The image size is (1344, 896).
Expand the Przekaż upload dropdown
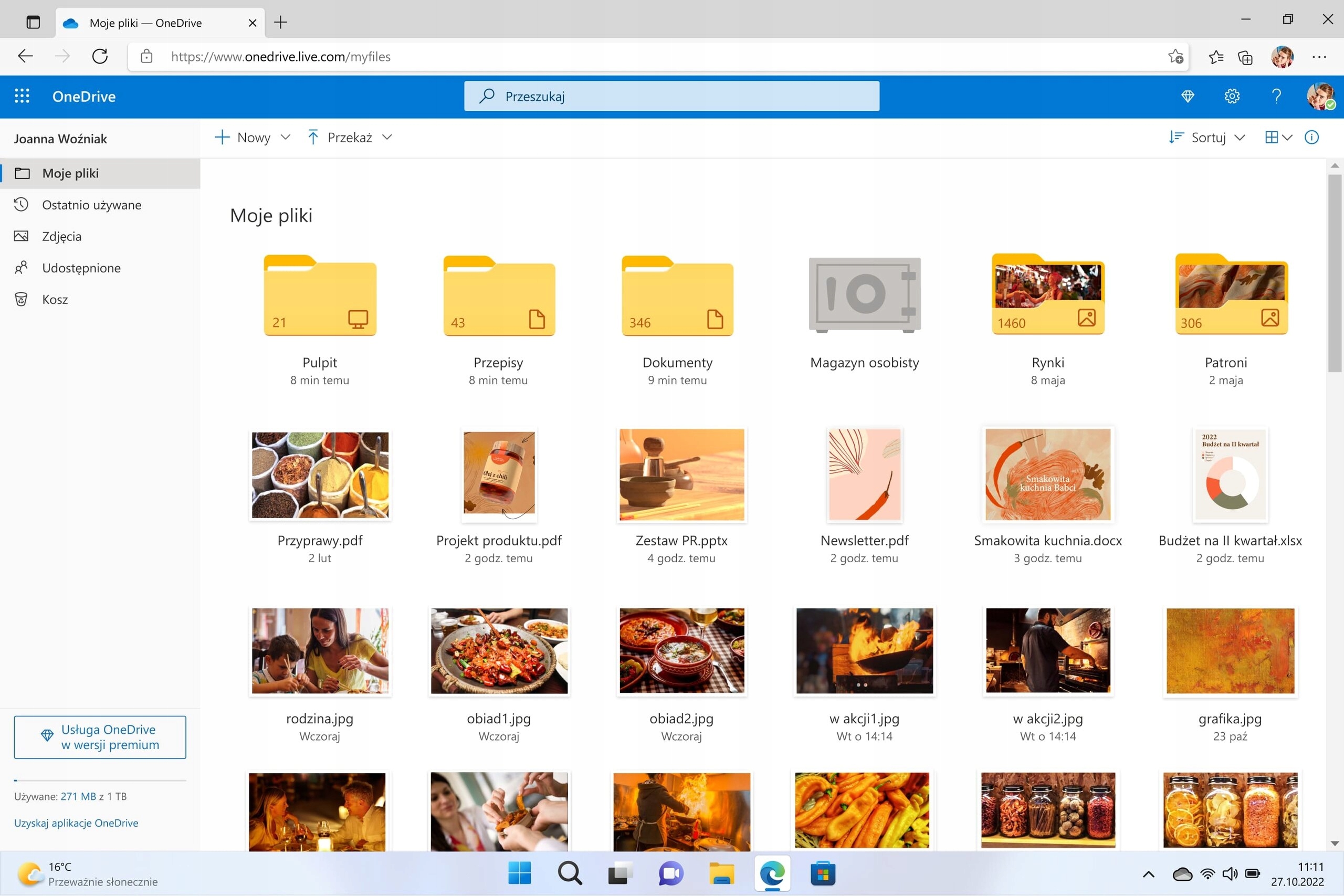click(350, 137)
